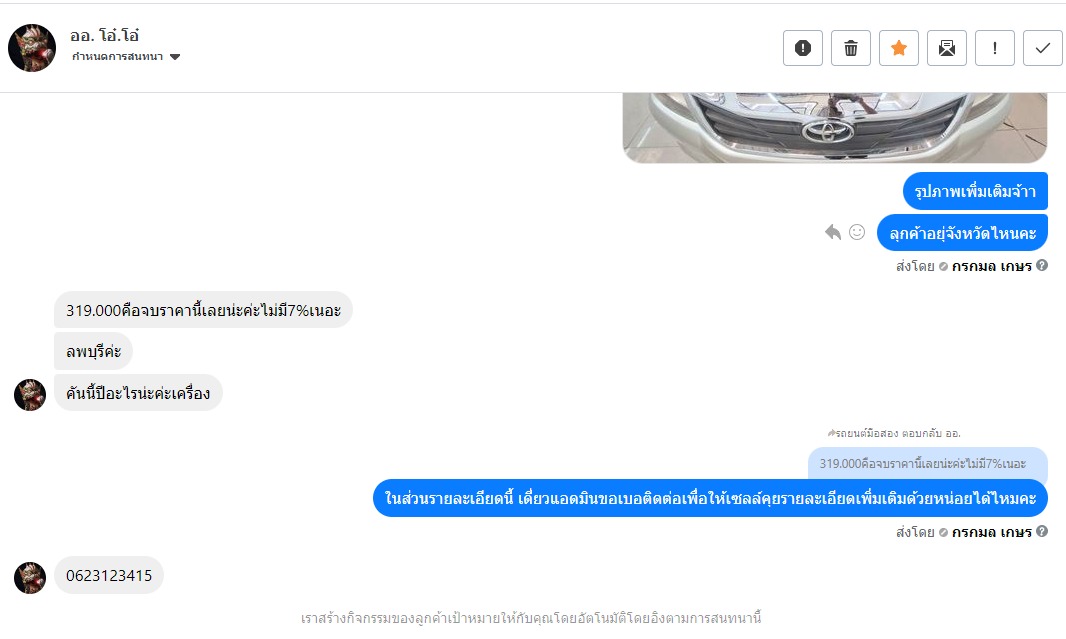Mark conversation unread envelope icon
Screen dimensions: 1066x639
coord(947,48)
